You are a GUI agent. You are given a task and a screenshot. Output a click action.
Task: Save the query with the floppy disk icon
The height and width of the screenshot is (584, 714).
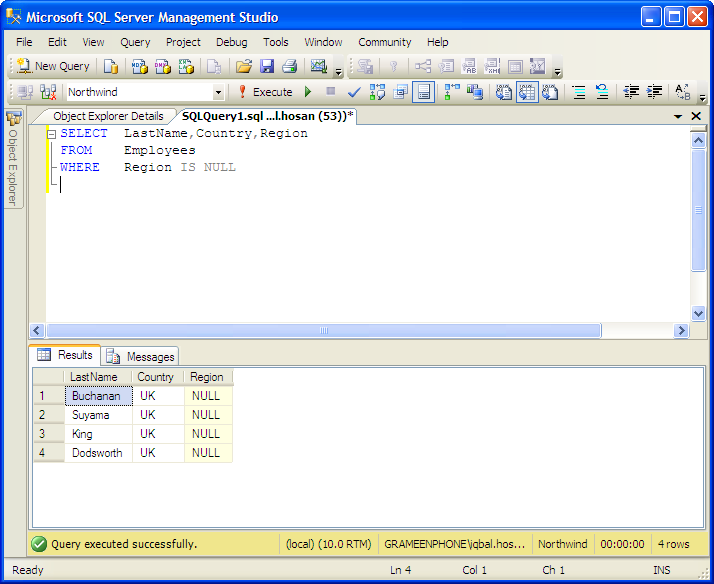pyautogui.click(x=267, y=66)
